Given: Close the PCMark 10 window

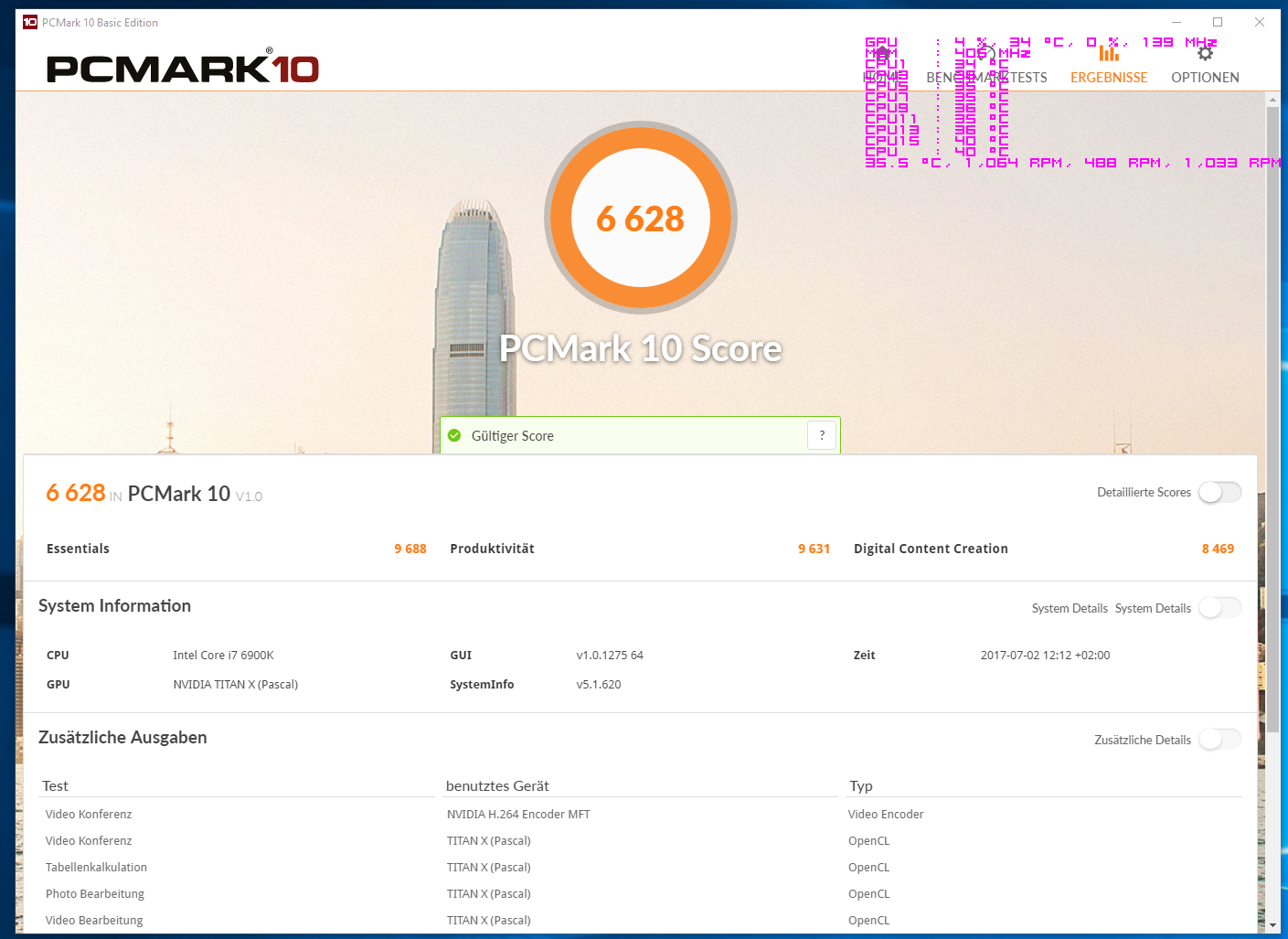Looking at the screenshot, I should (x=1260, y=22).
